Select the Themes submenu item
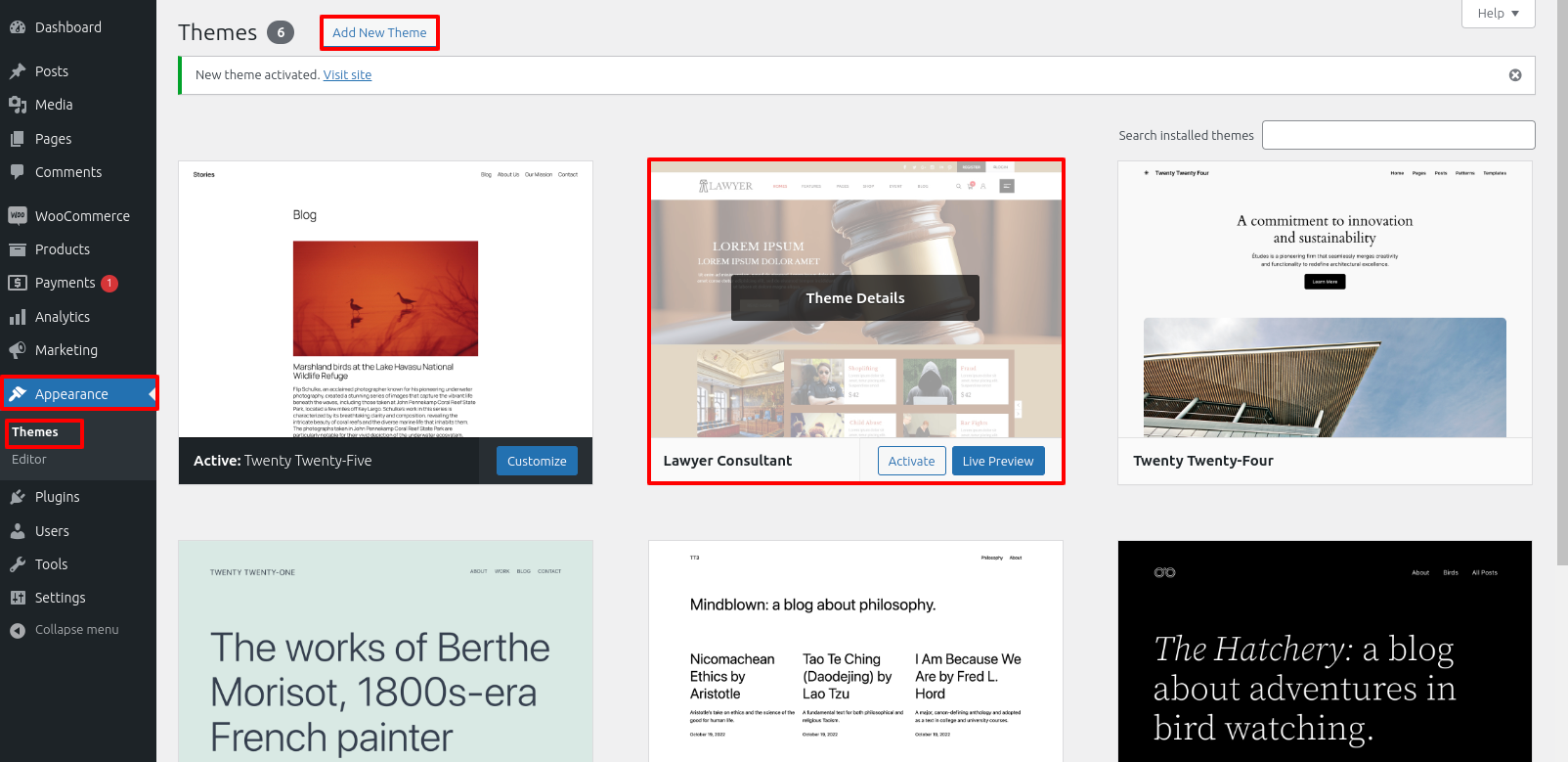 tap(35, 432)
